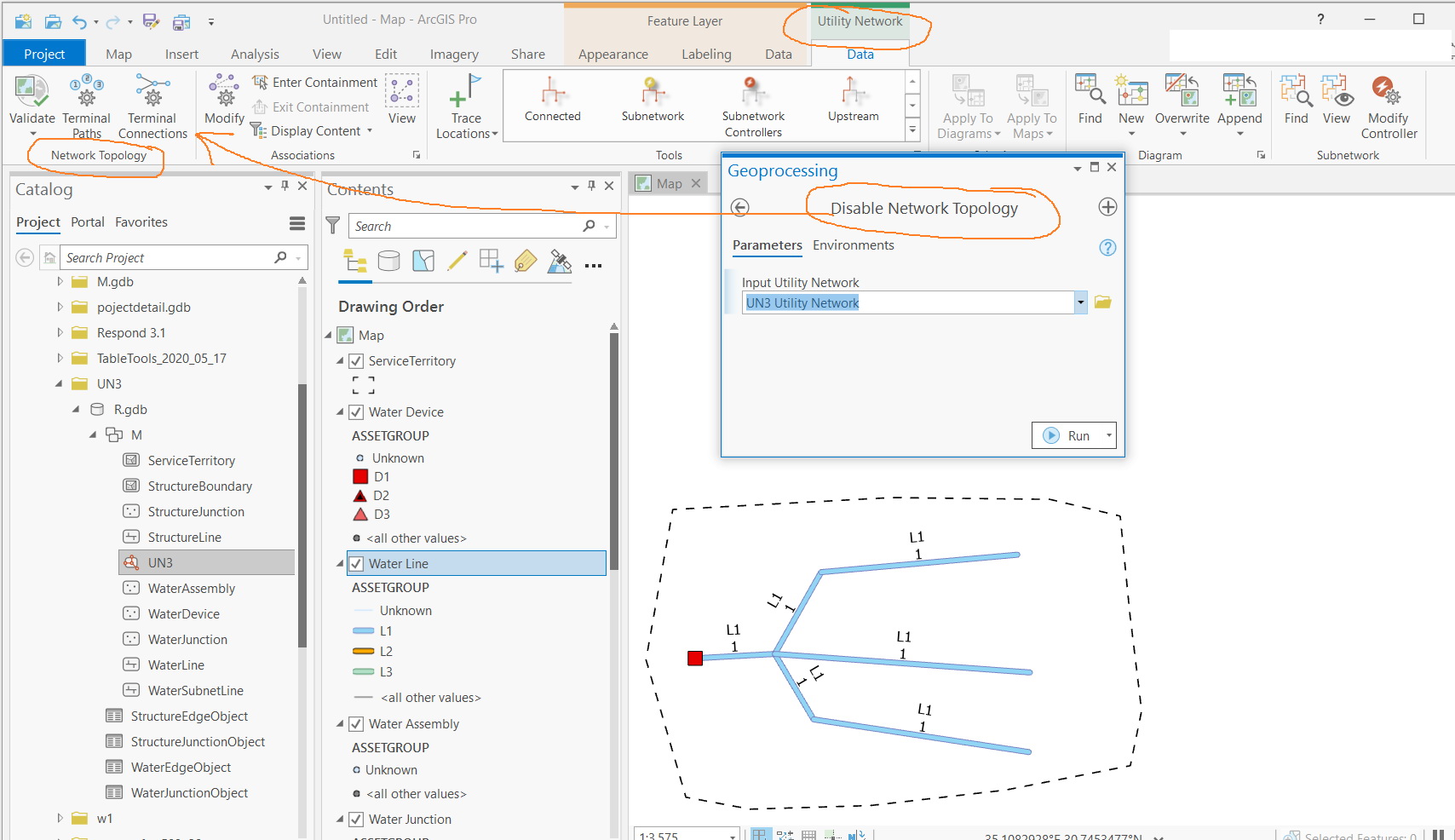The width and height of the screenshot is (1455, 840).
Task: Open Display Content dropdown
Action: [370, 131]
